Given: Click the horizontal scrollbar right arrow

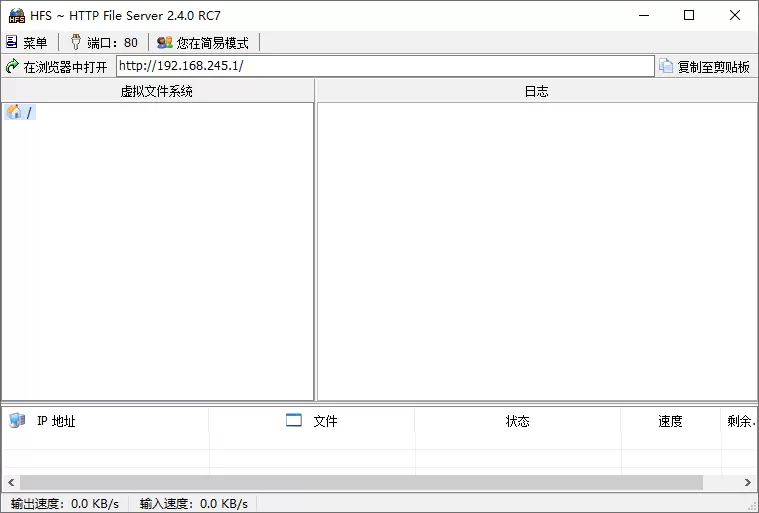Looking at the screenshot, I should (x=748, y=482).
